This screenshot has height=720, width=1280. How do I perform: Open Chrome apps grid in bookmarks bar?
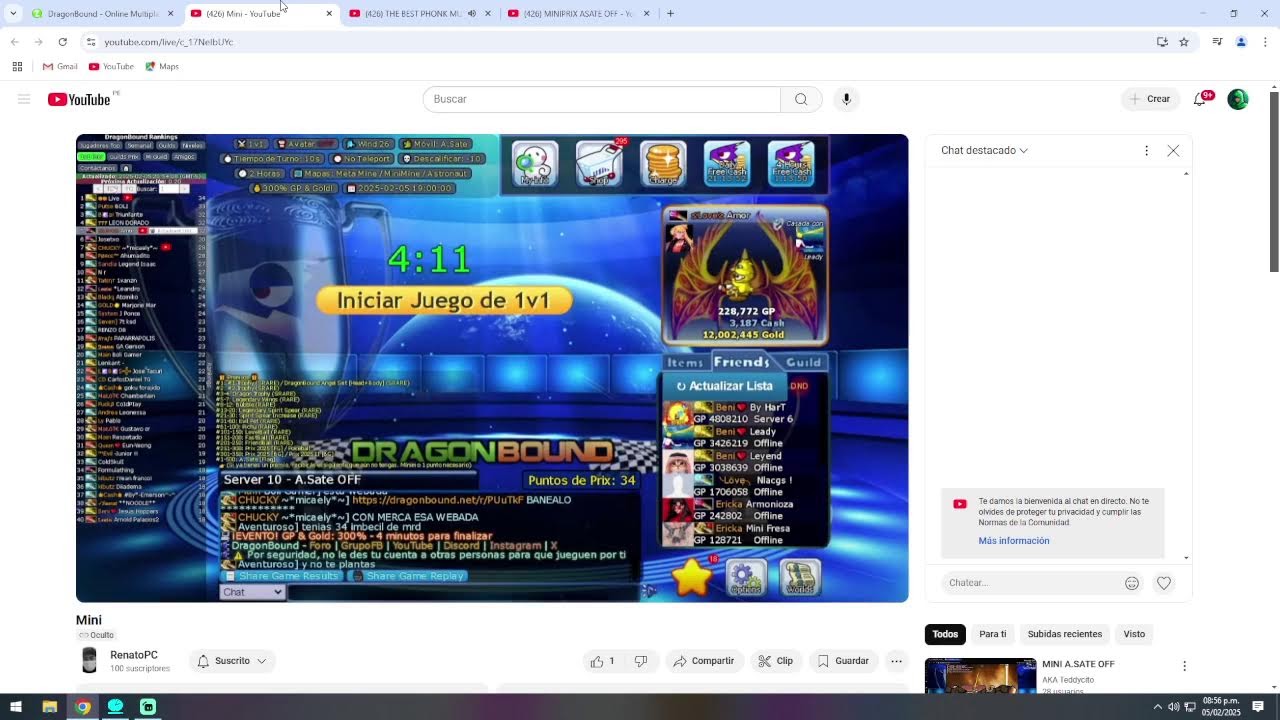pos(17,66)
